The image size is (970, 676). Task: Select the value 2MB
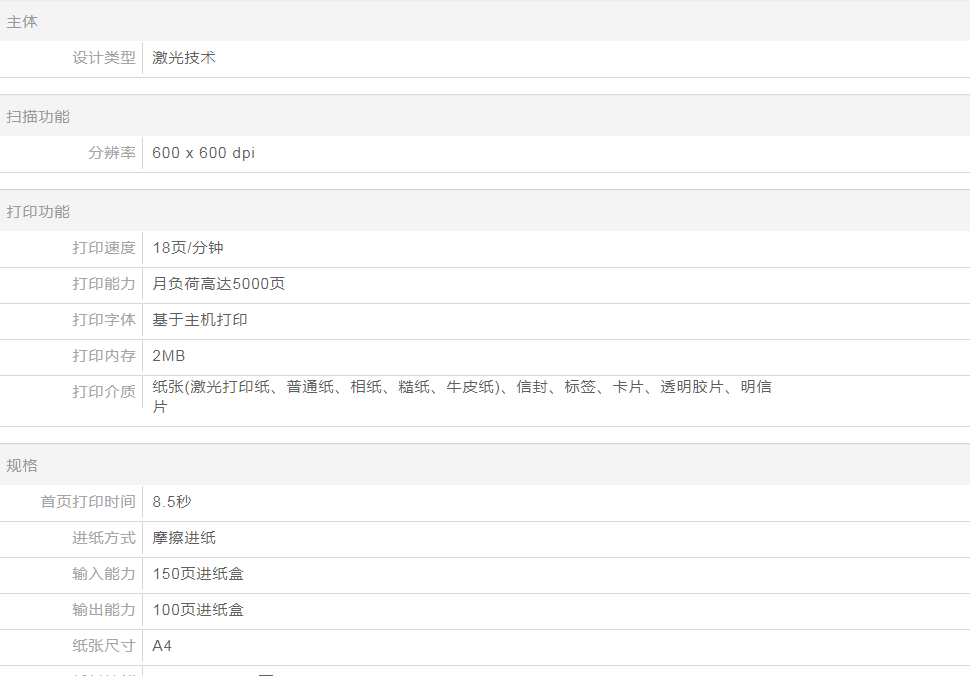[x=168, y=356]
